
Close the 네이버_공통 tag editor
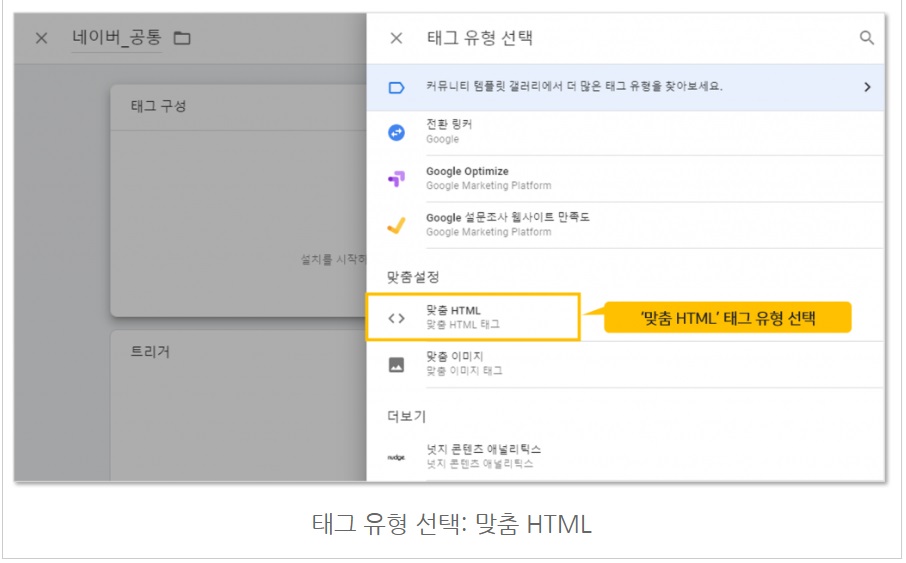(x=42, y=38)
